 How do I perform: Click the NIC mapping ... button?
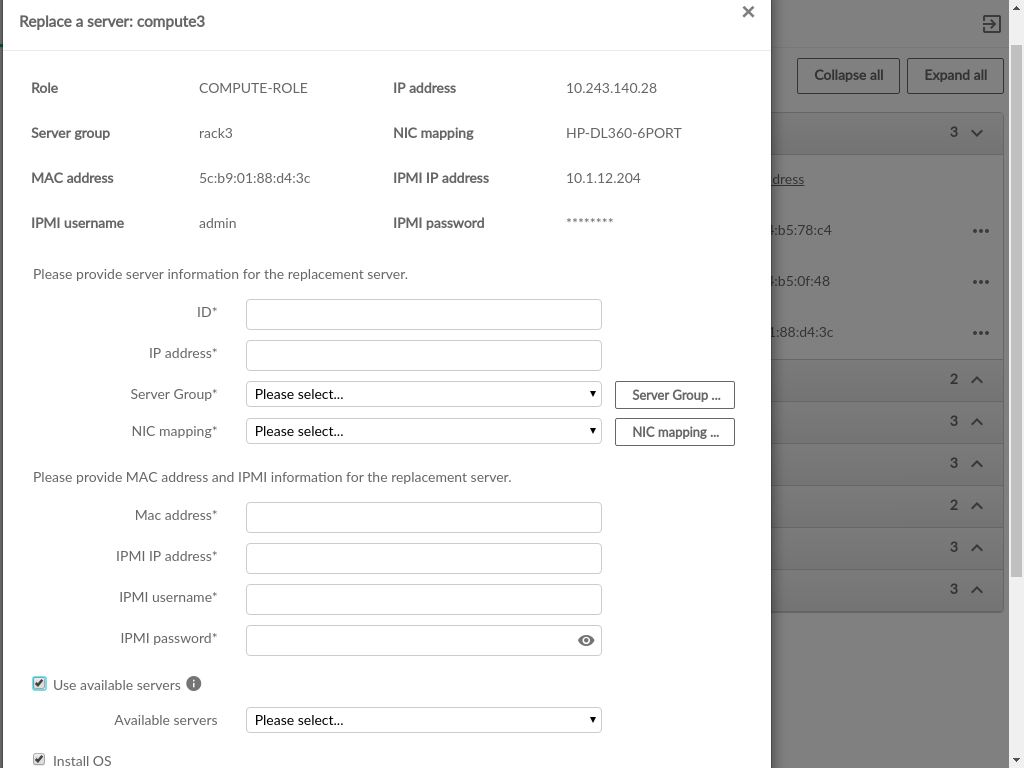point(675,432)
